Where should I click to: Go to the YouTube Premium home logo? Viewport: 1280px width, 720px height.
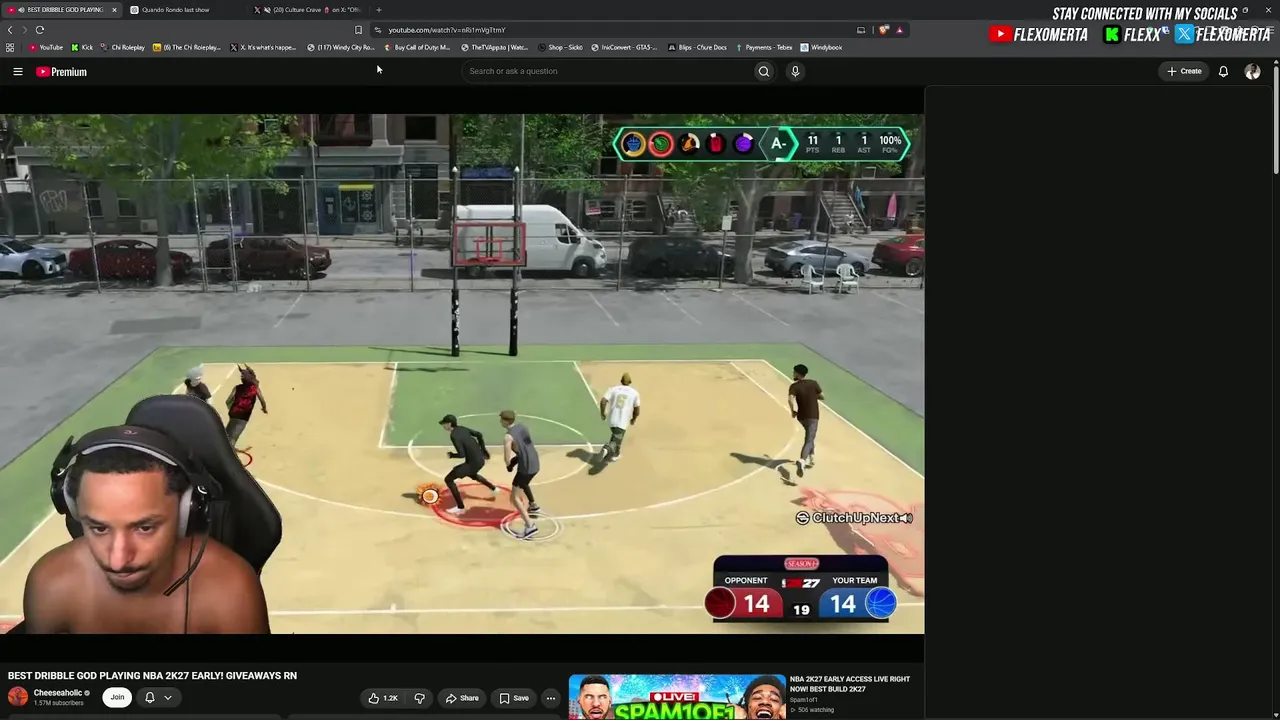click(62, 72)
